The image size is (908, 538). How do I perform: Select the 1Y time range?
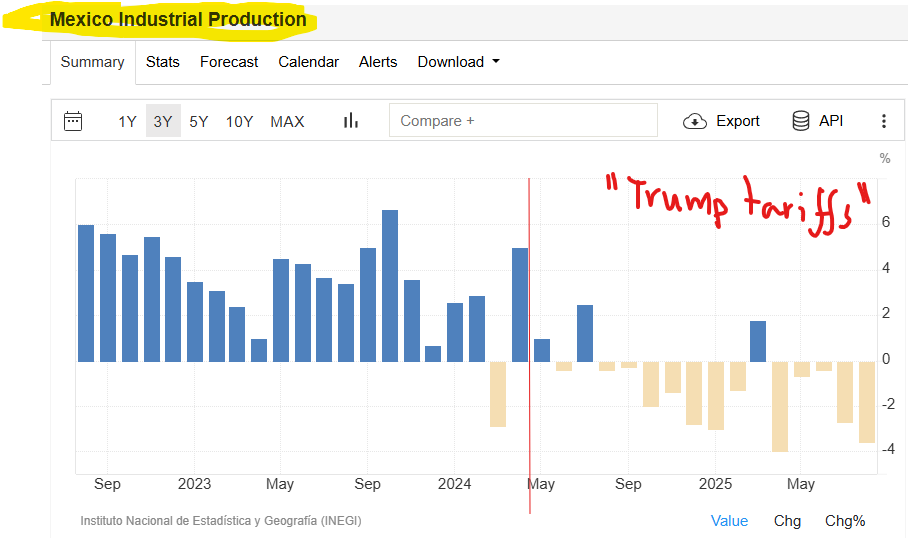(127, 122)
